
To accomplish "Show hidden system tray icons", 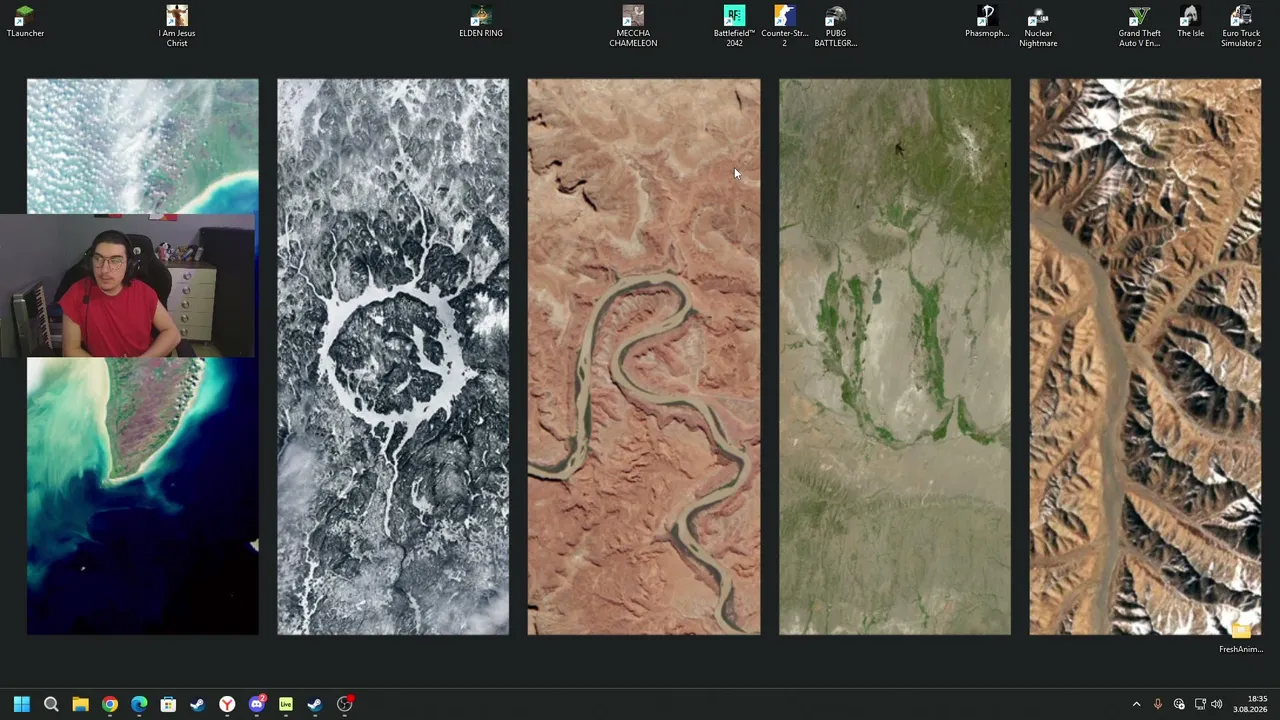I will pos(1136,704).
